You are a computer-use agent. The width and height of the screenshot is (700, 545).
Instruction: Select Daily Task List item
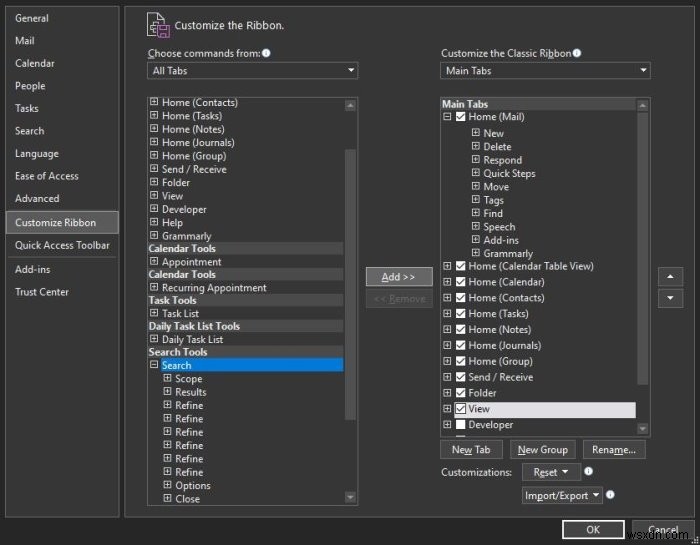192,339
